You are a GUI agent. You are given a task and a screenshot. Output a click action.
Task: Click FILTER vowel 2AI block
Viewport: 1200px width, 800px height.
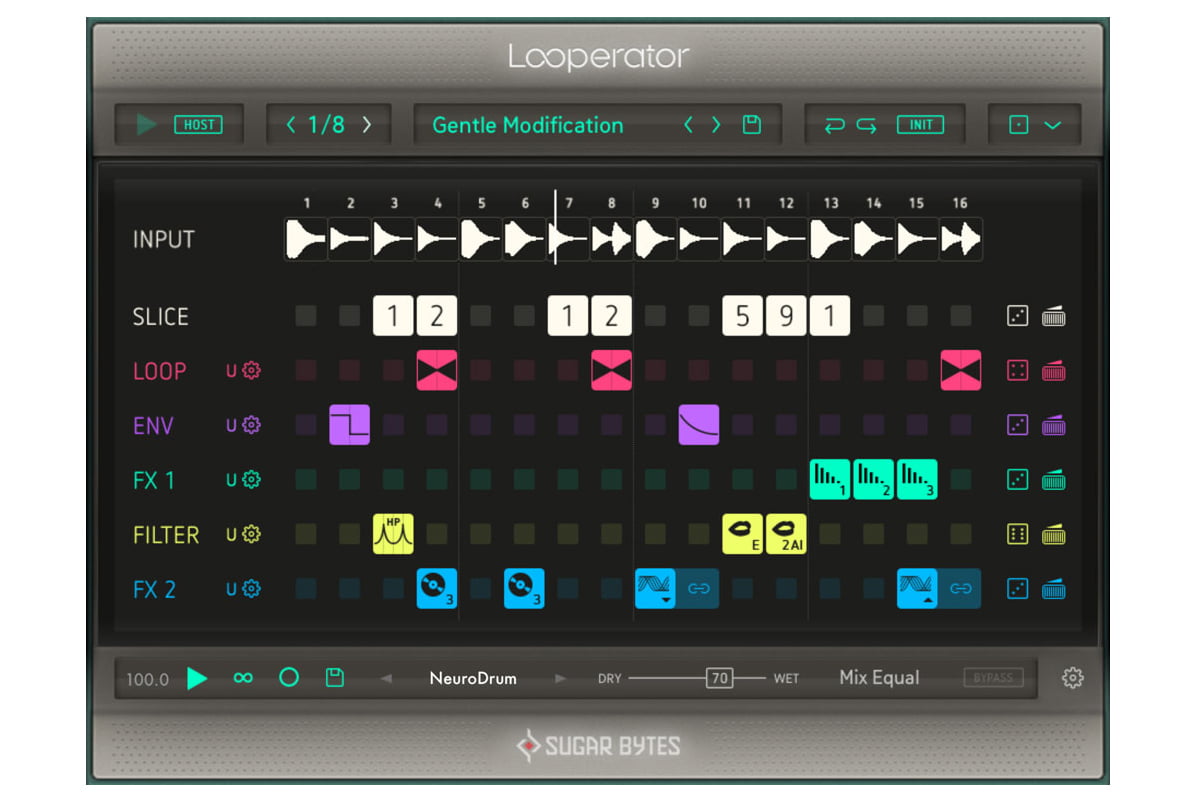coord(786,534)
